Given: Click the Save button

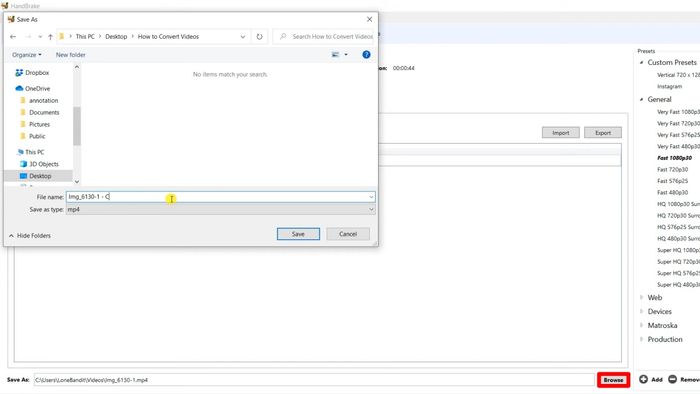Looking at the screenshot, I should 298,234.
